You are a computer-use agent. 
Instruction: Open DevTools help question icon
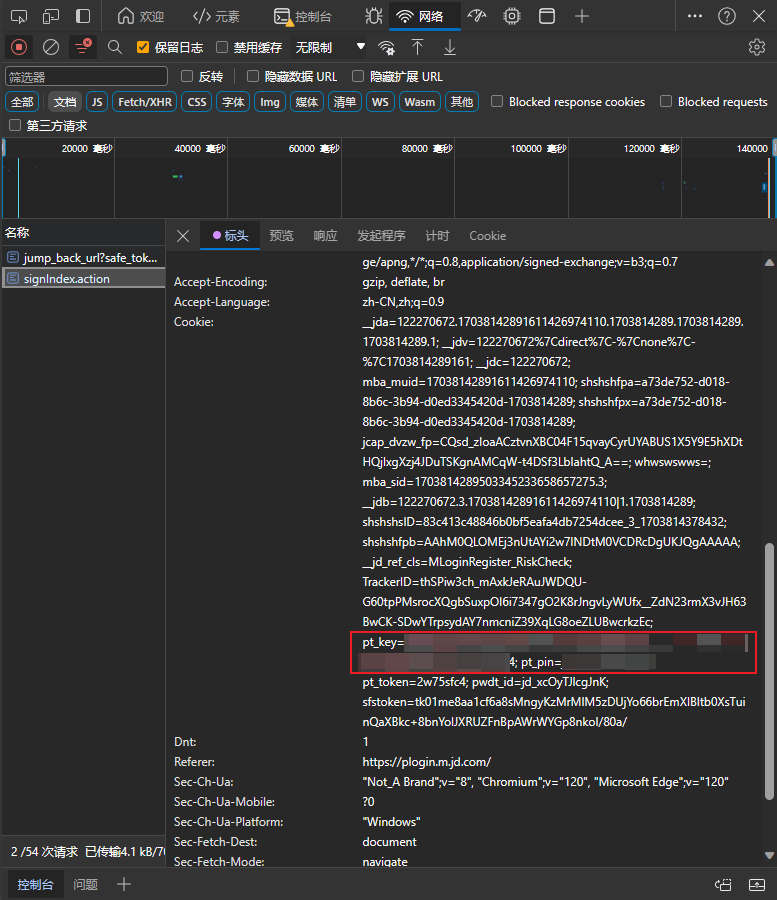pyautogui.click(x=727, y=16)
